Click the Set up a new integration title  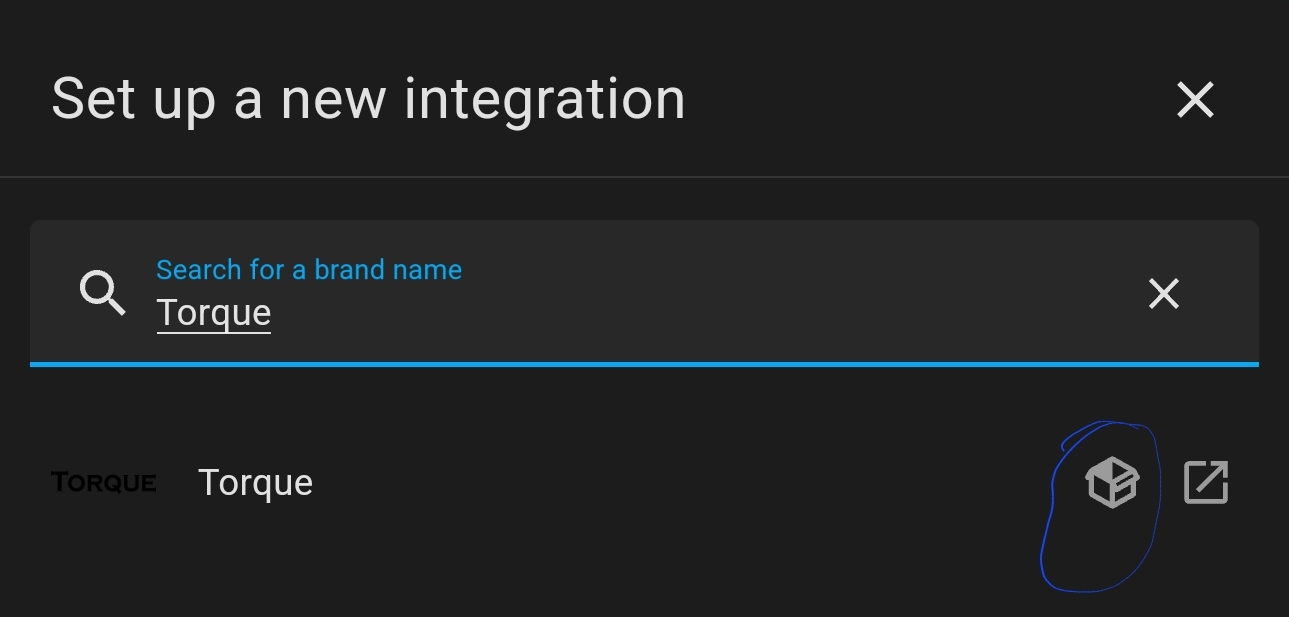pos(369,98)
